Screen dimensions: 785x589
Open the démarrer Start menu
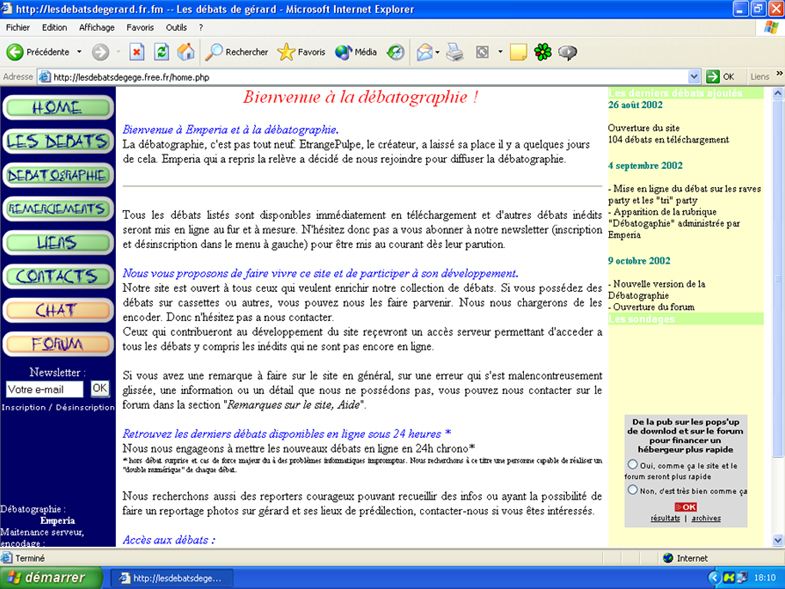click(51, 578)
